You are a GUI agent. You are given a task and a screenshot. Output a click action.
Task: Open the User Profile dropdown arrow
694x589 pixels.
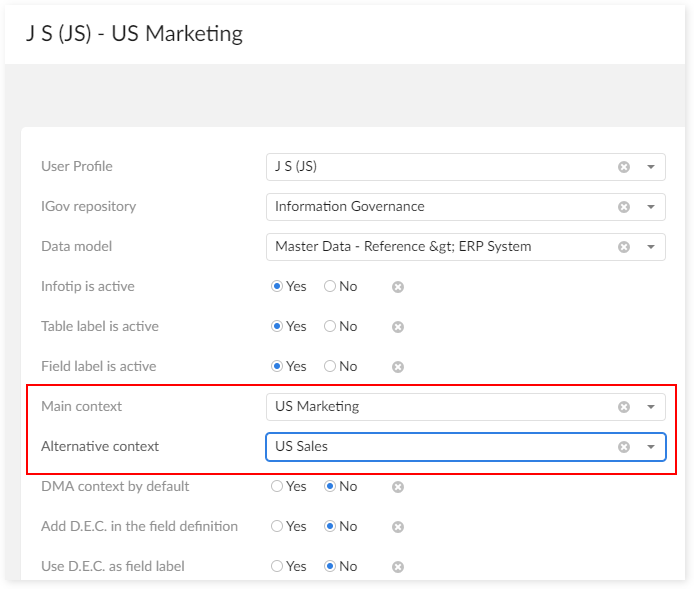click(650, 167)
